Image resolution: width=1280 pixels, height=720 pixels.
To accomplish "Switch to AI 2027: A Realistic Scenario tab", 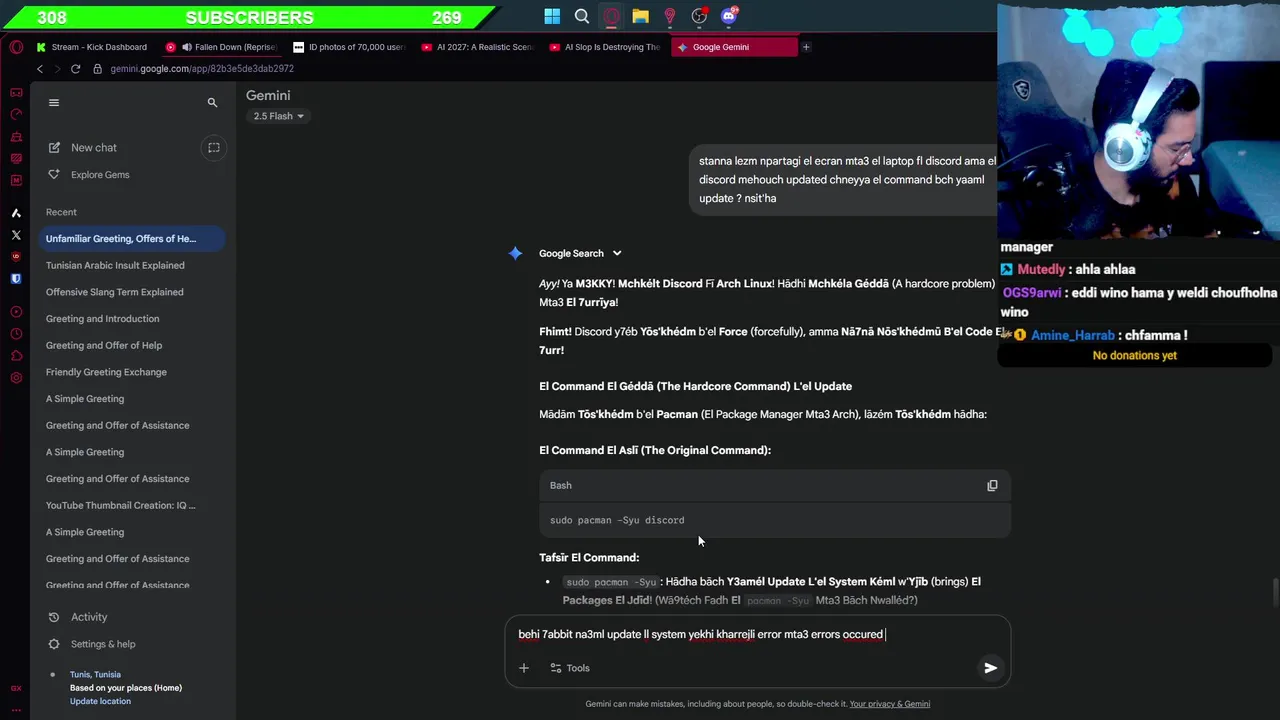I will click(x=478, y=47).
